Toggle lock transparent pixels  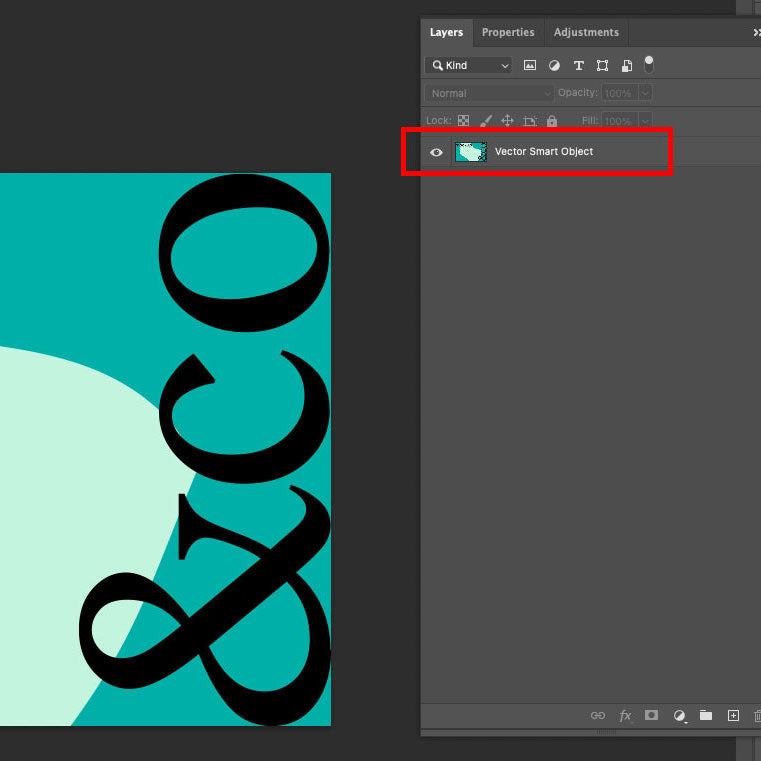463,121
